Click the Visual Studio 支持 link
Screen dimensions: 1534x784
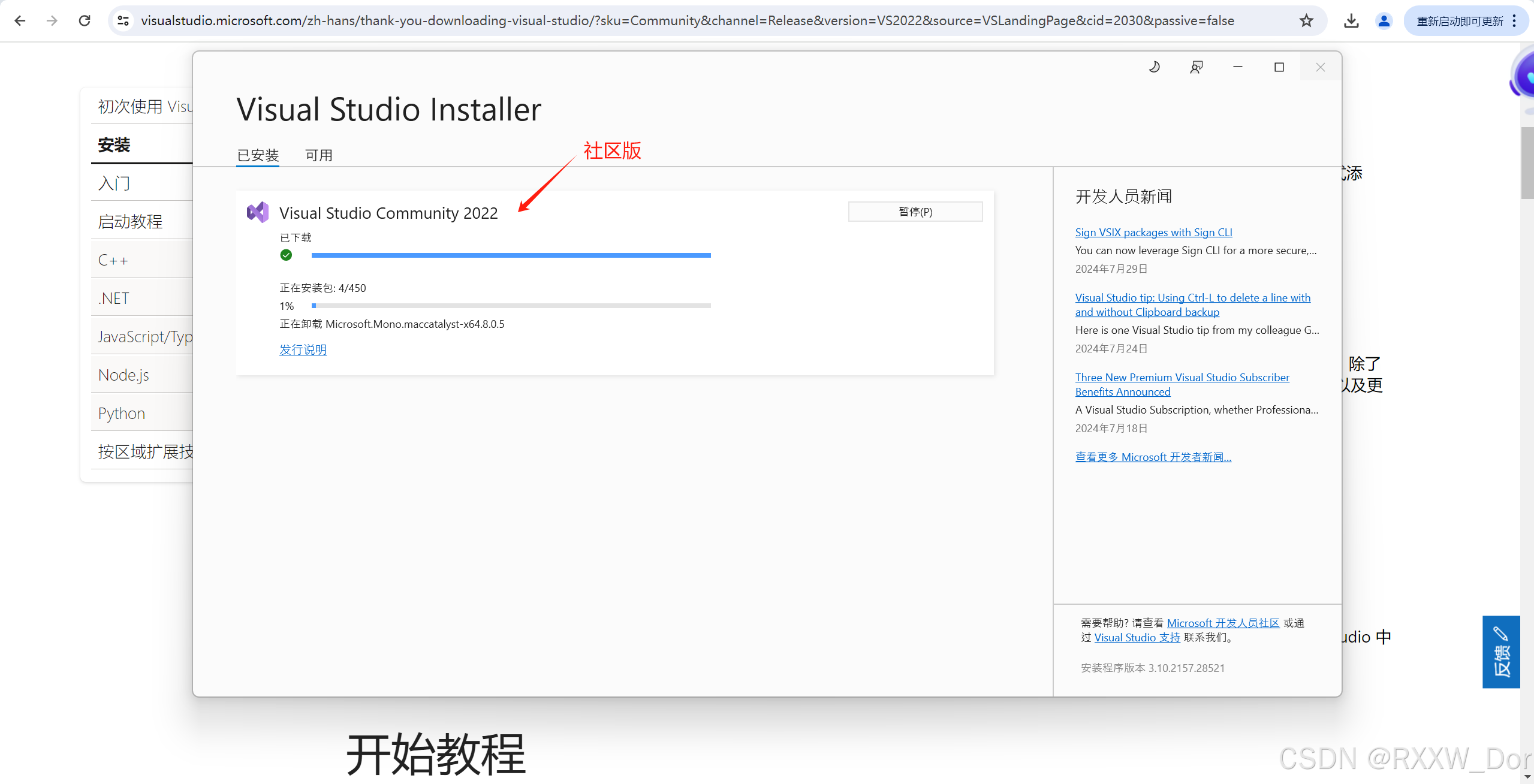pyautogui.click(x=1137, y=637)
